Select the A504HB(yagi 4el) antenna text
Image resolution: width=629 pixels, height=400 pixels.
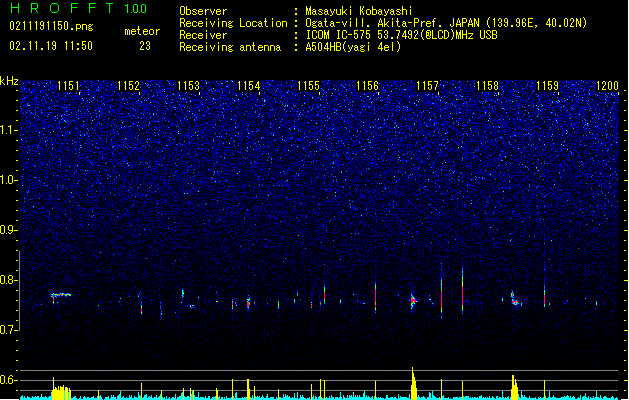[x=353, y=47]
